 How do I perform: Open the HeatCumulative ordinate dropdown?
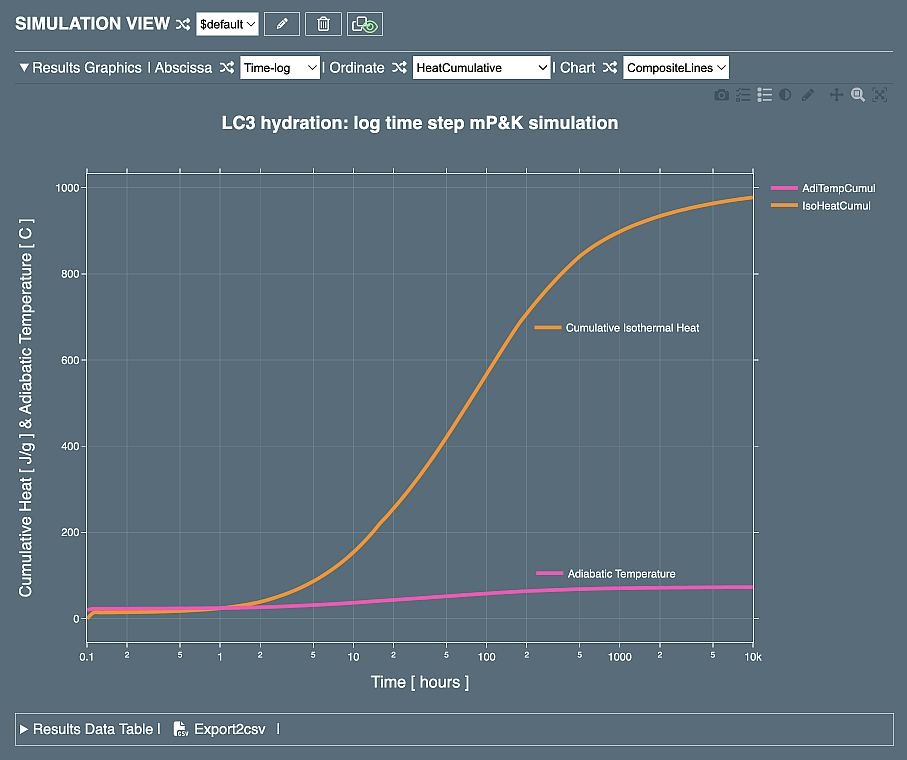(x=481, y=68)
